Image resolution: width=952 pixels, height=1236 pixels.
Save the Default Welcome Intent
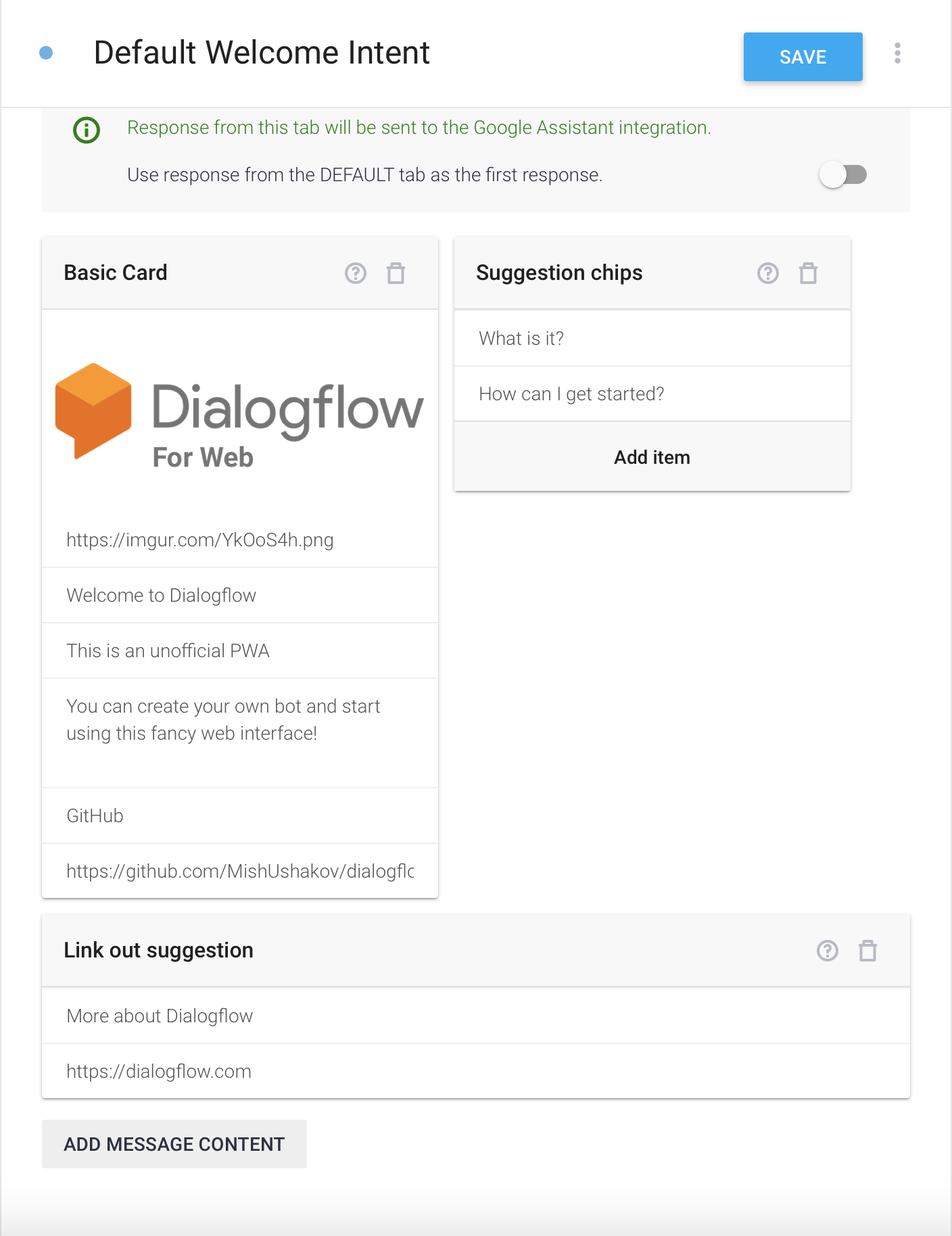803,57
